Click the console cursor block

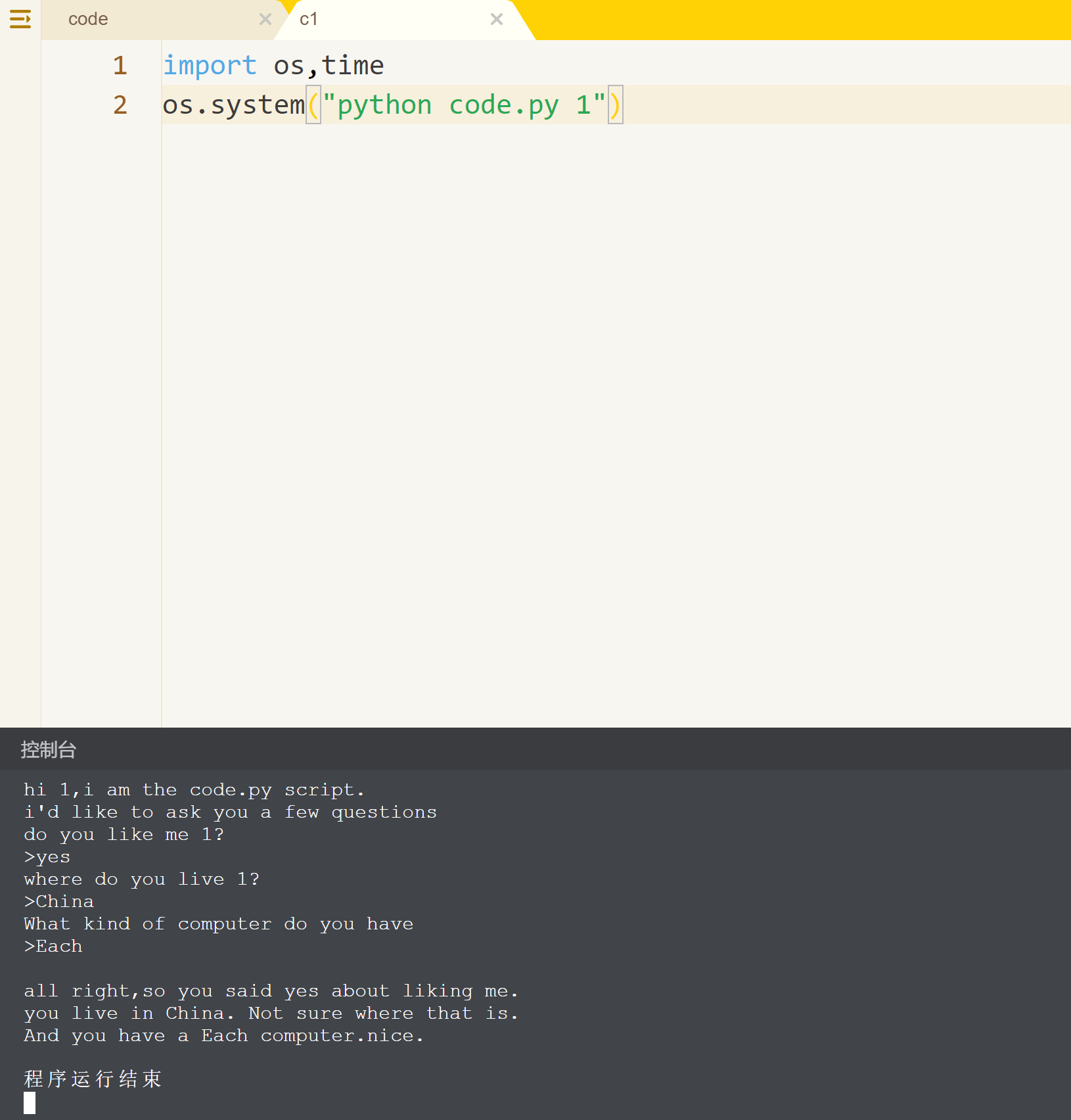[30, 1102]
